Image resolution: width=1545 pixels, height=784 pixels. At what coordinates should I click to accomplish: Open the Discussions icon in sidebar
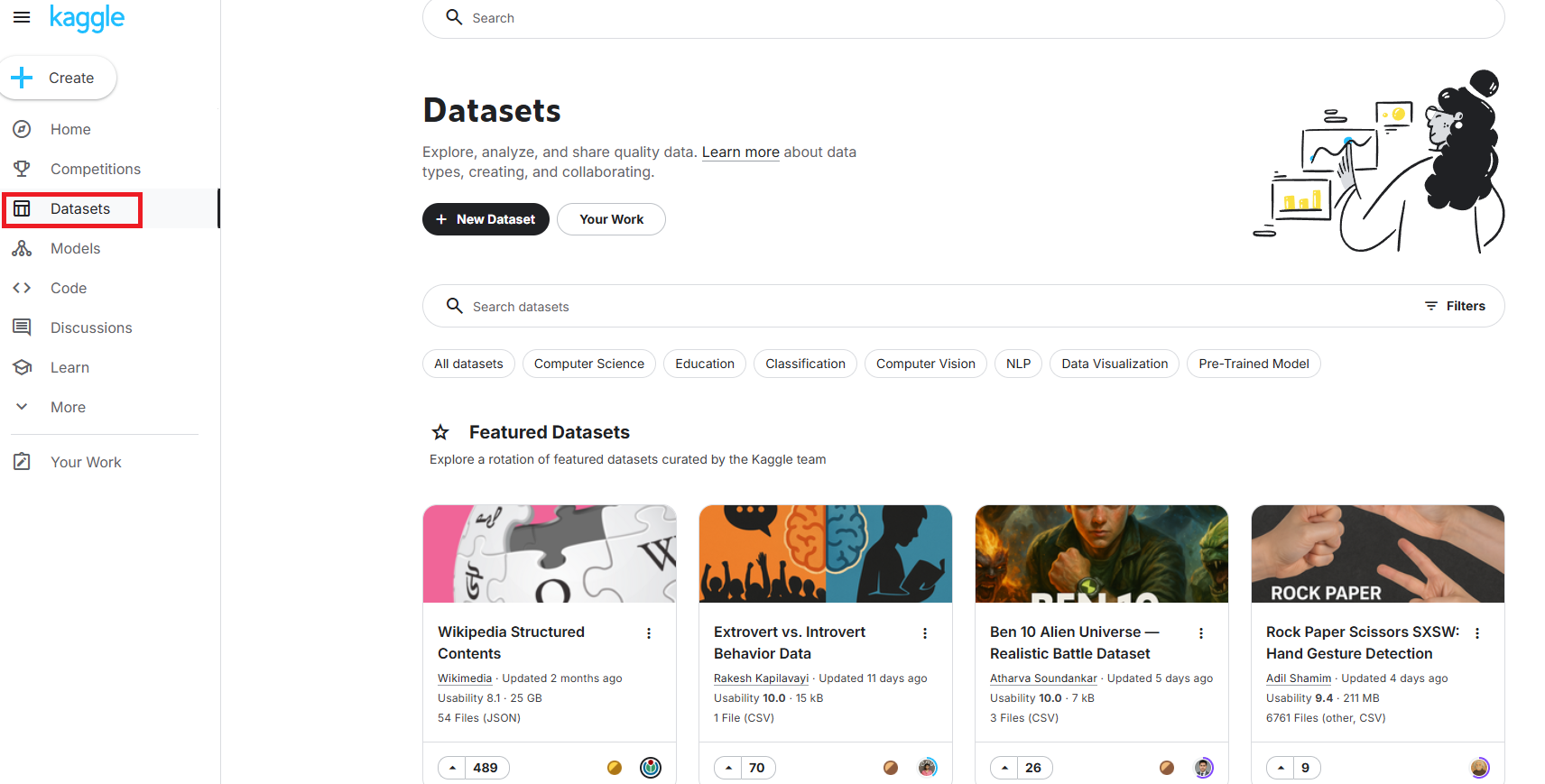coord(22,327)
